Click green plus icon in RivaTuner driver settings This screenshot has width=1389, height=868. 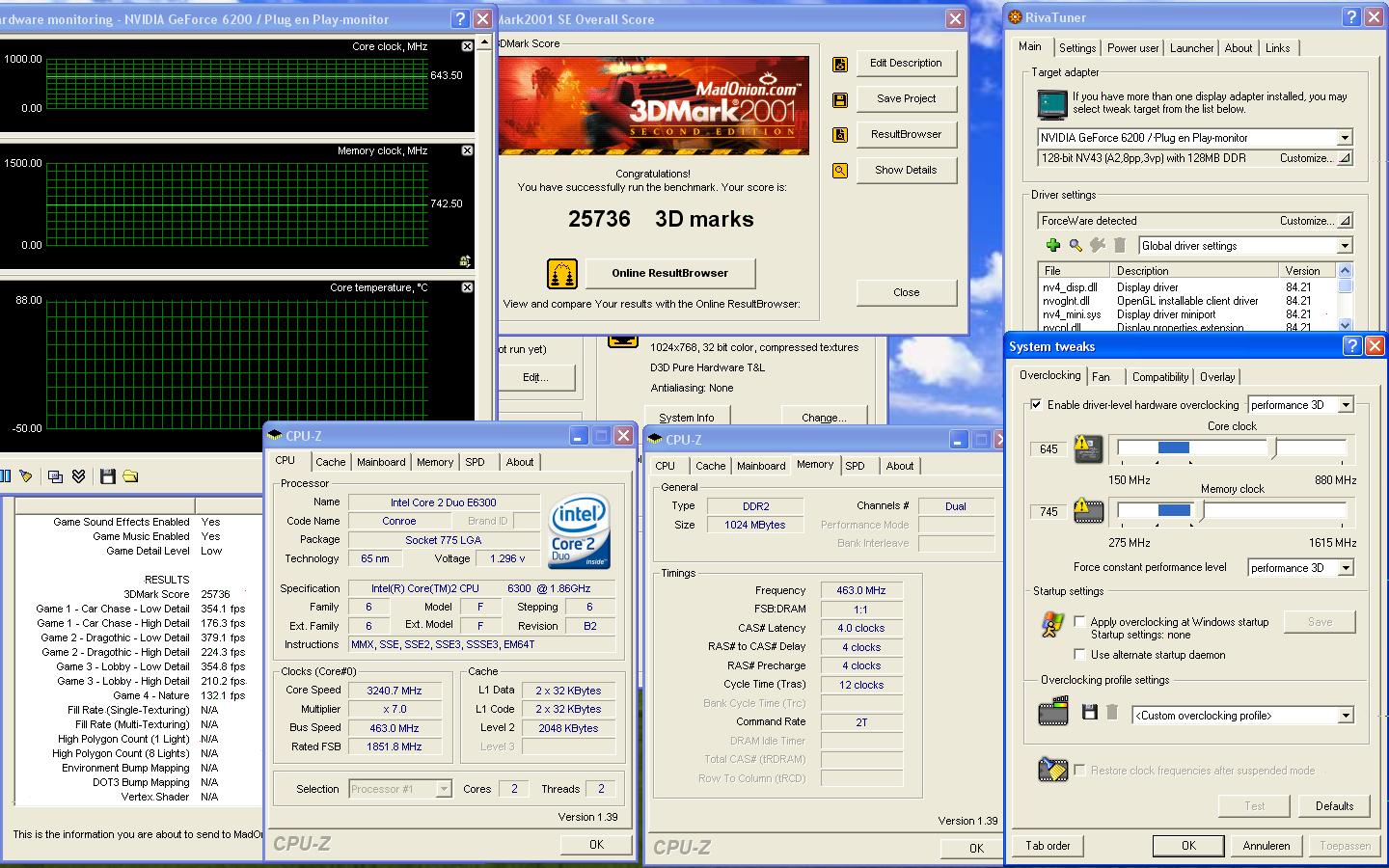pos(1053,246)
